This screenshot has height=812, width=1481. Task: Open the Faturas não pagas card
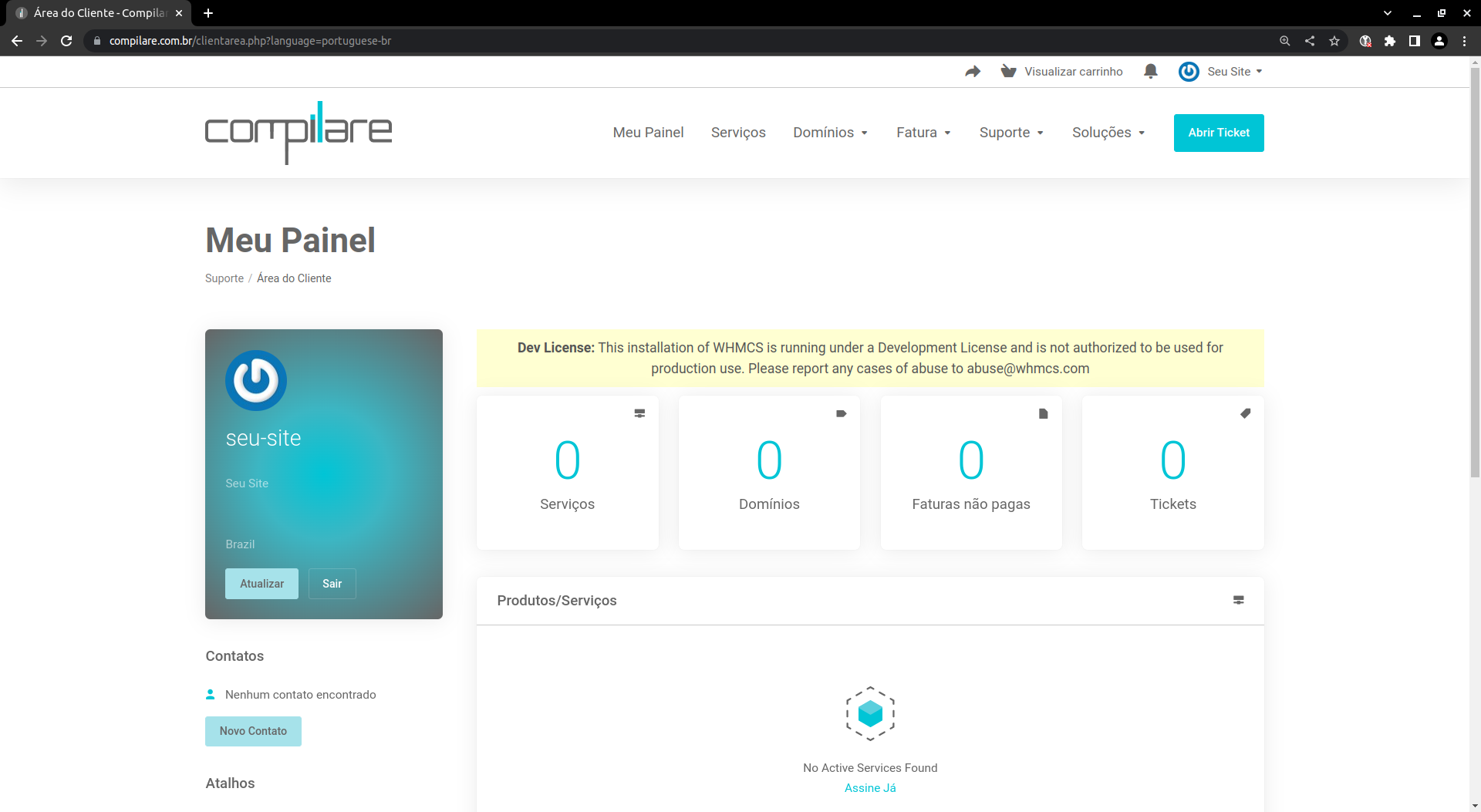click(971, 473)
